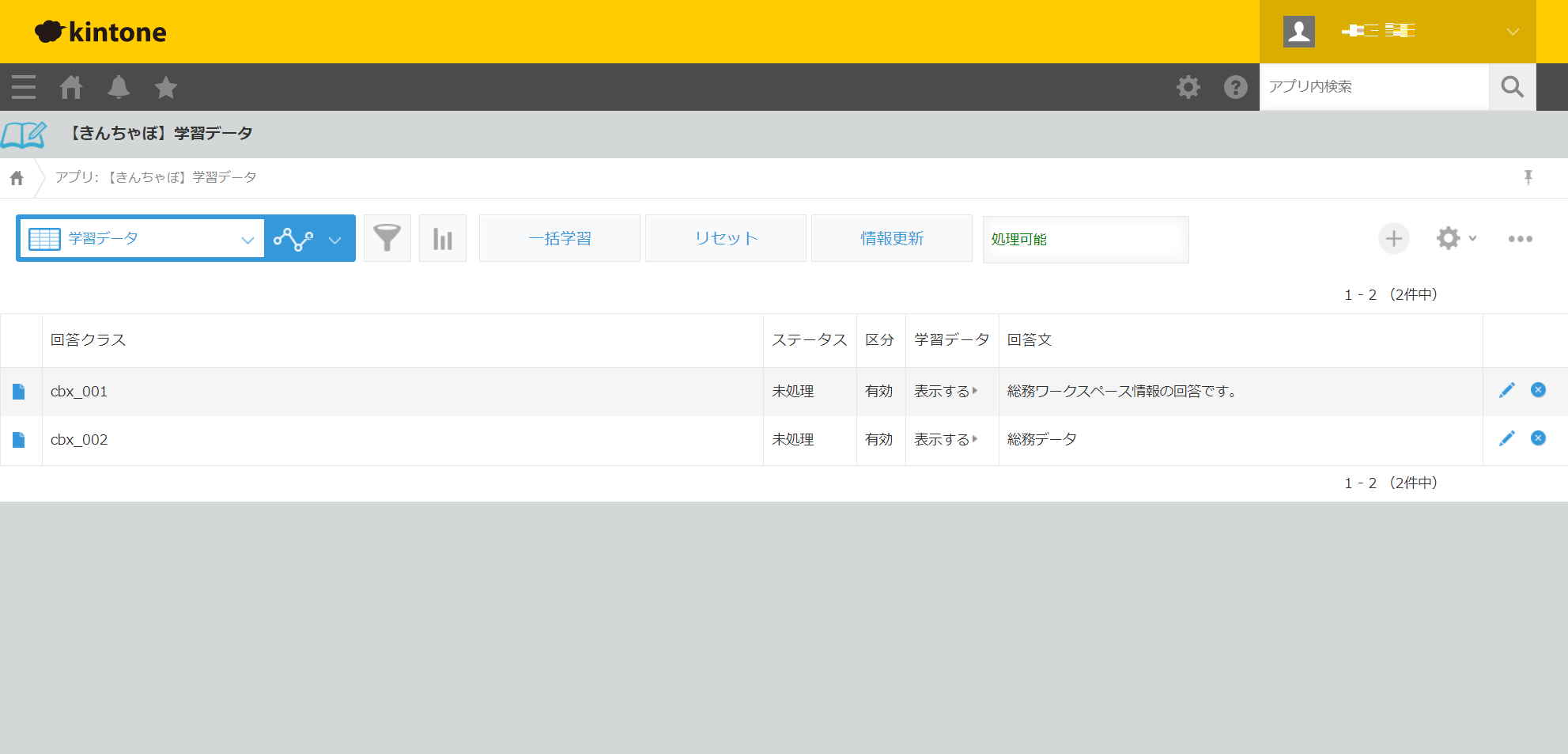Open the bar chart aggregation icon
Screen dimensions: 1568x754
coord(443,238)
